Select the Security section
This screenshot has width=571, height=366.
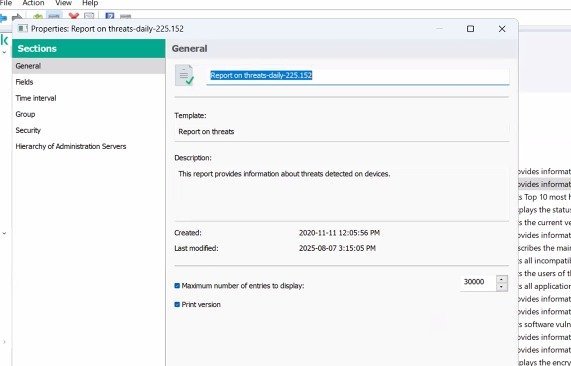click(88, 130)
